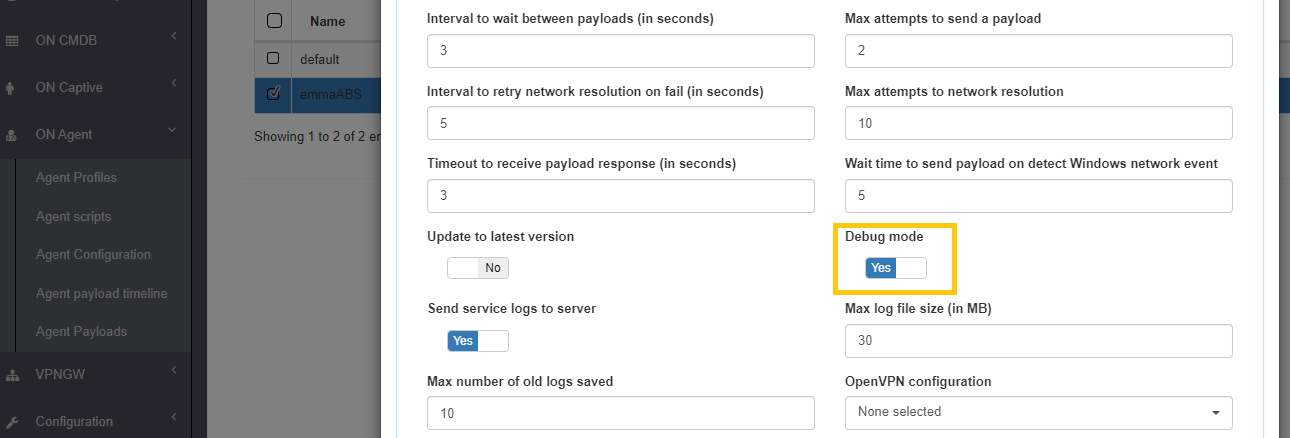This screenshot has height=438, width=1290.
Task: Open Agent Configuration link
Action: 93,254
